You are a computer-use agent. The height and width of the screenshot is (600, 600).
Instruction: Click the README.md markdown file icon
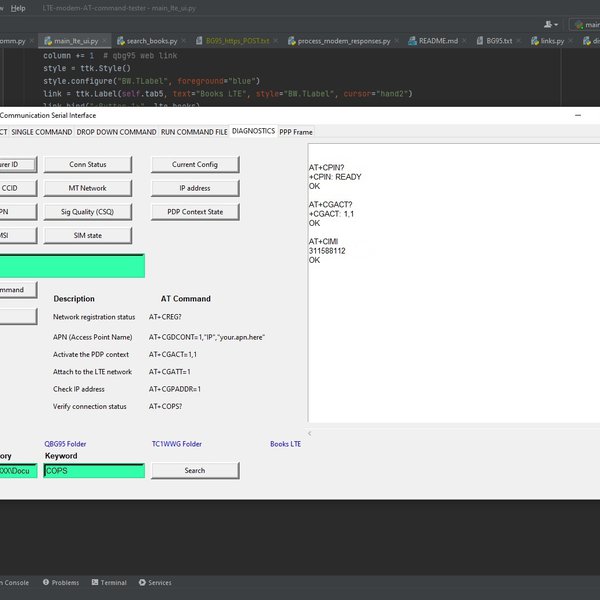(x=412, y=41)
